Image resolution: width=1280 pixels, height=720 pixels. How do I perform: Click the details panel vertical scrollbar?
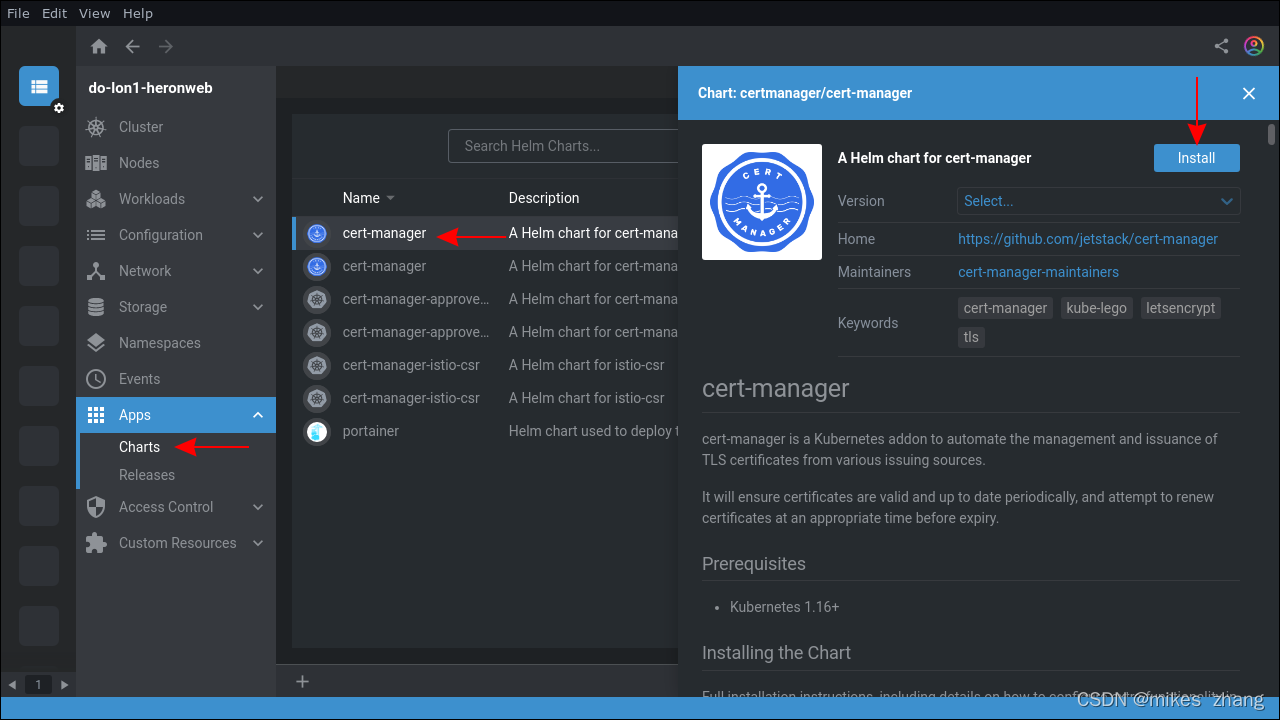pos(1272,134)
